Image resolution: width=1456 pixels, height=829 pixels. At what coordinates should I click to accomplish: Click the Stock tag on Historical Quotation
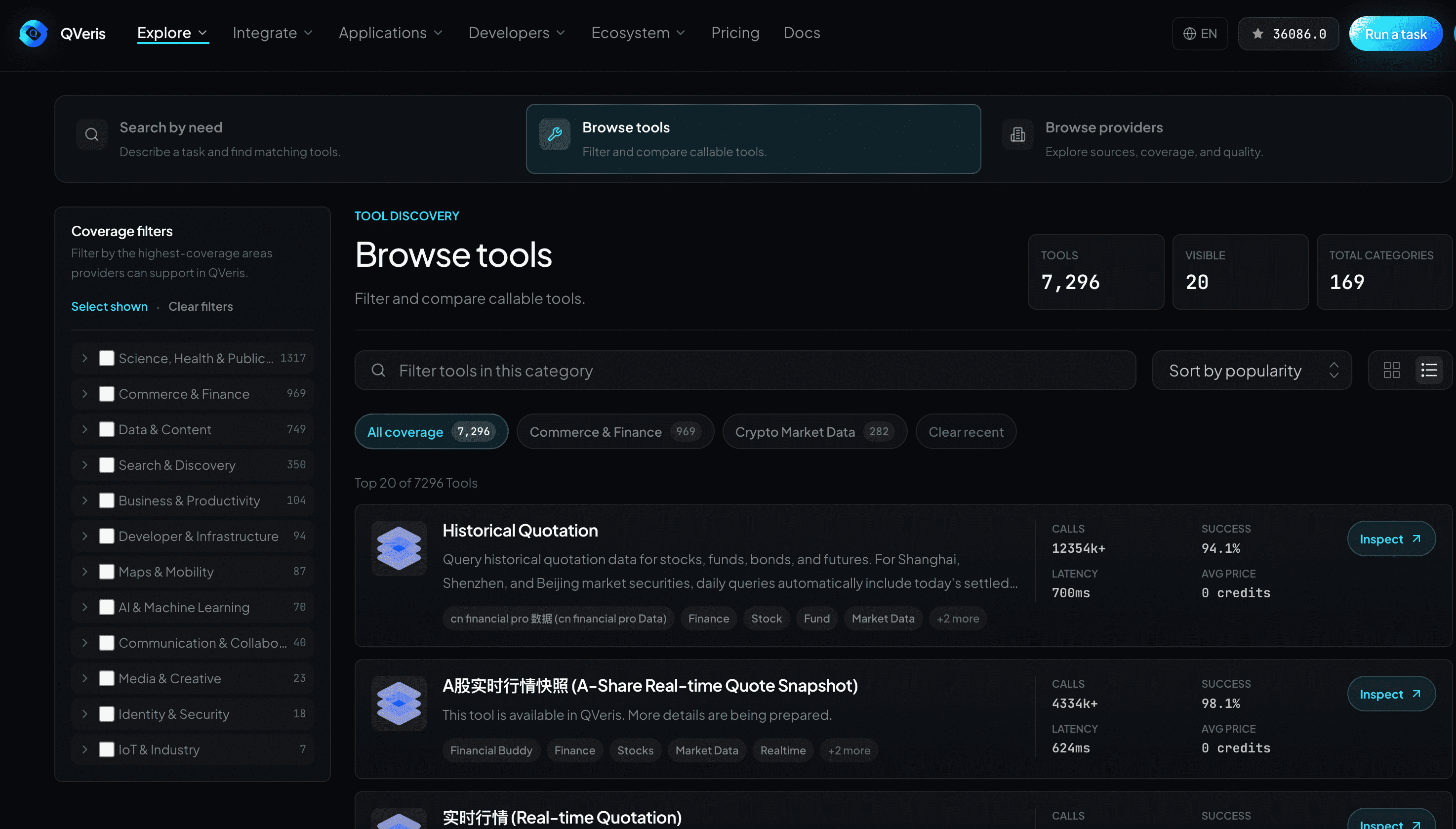click(766, 619)
